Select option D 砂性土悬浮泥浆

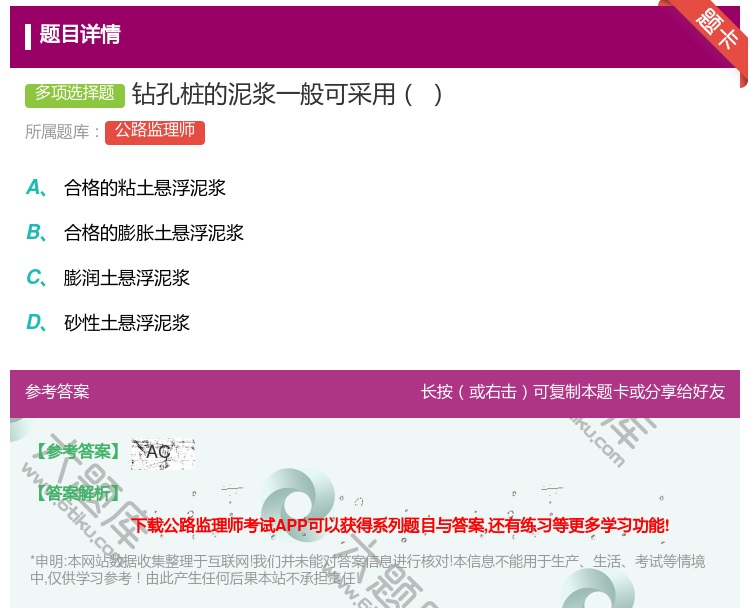pos(127,323)
